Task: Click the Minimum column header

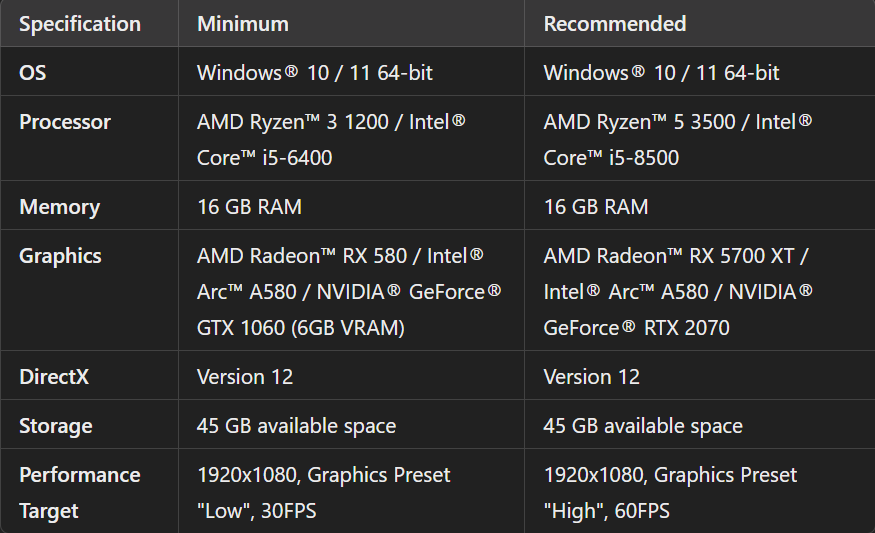Action: click(x=243, y=23)
